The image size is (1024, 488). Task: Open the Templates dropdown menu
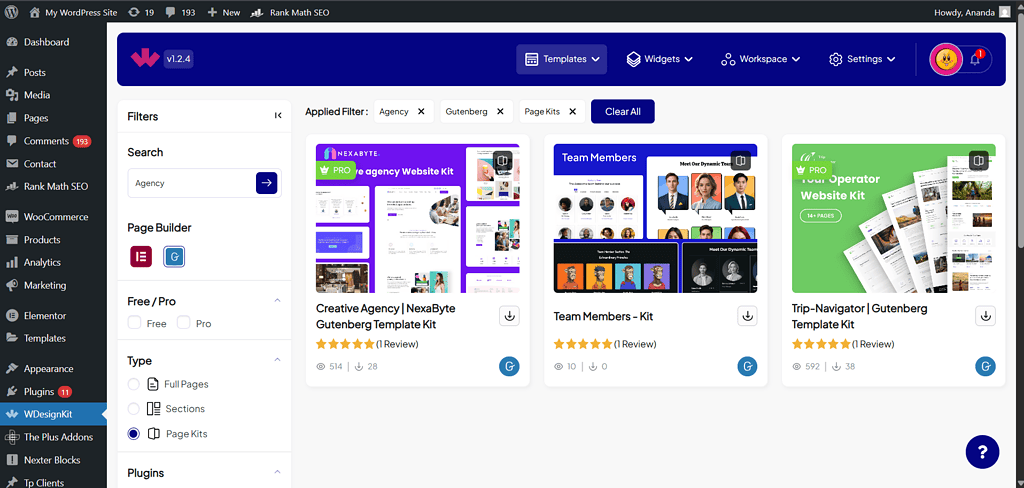(562, 59)
